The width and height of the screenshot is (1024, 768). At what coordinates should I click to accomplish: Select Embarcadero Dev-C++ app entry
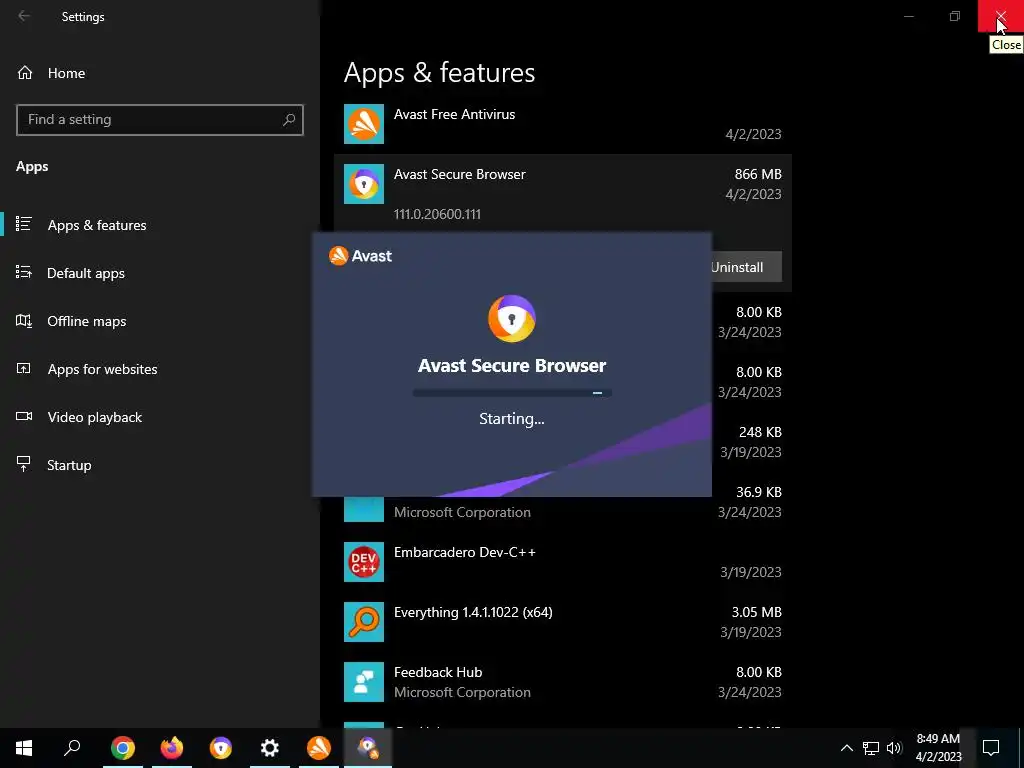(562, 562)
